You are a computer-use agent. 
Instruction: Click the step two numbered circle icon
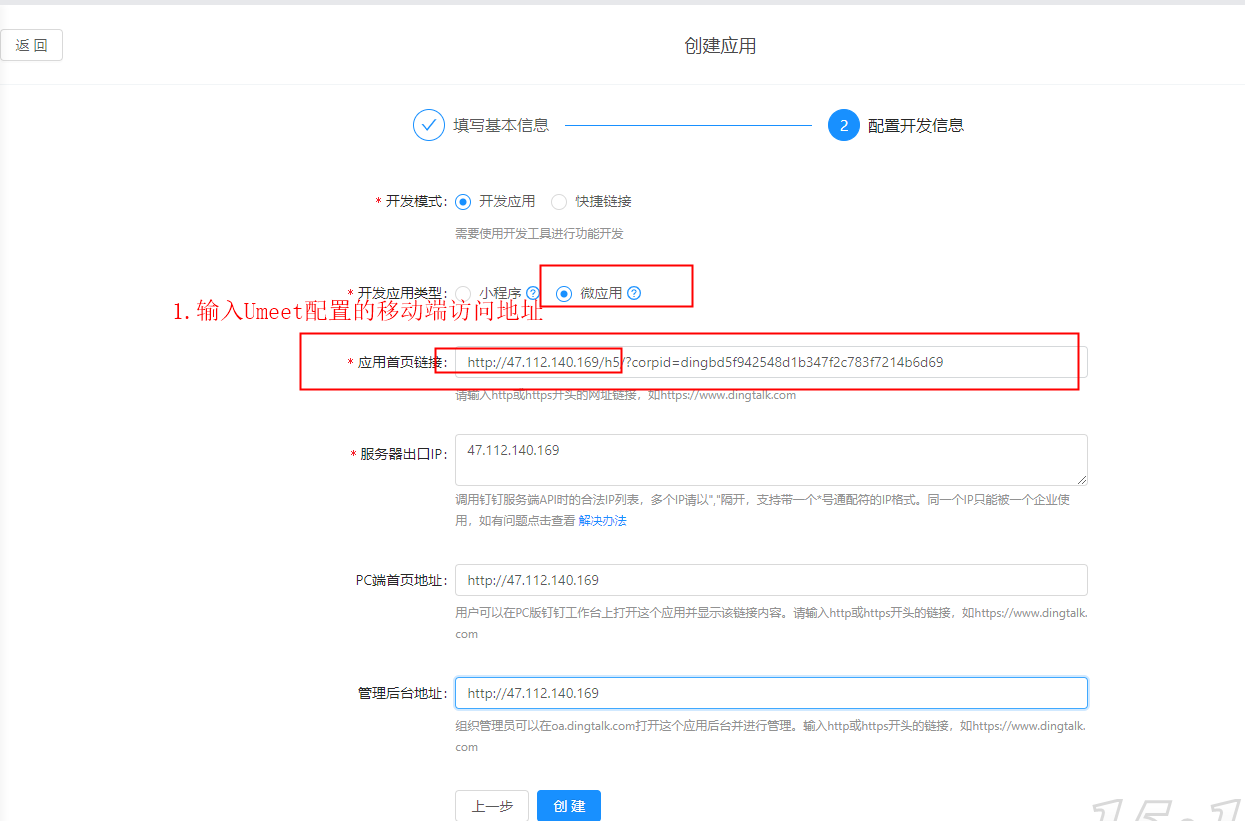tap(843, 125)
